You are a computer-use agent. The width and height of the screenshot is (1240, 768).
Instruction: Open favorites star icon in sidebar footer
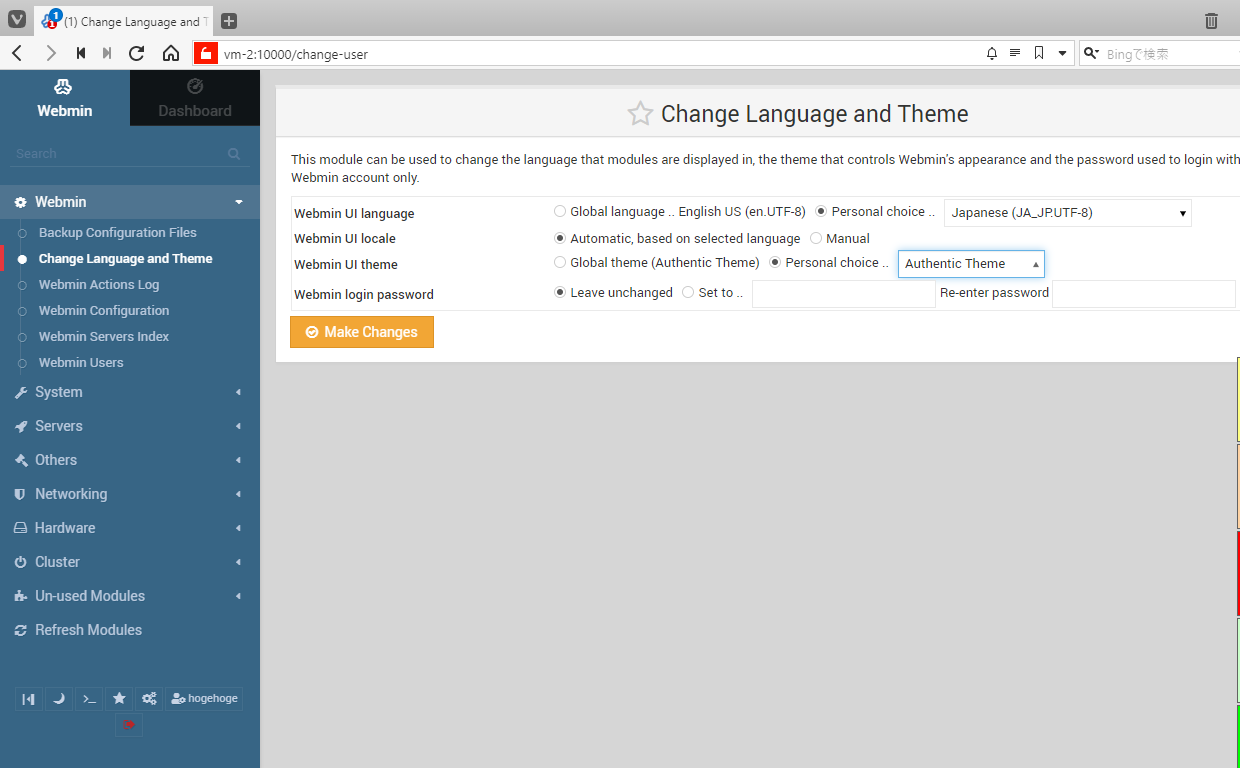[x=119, y=698]
